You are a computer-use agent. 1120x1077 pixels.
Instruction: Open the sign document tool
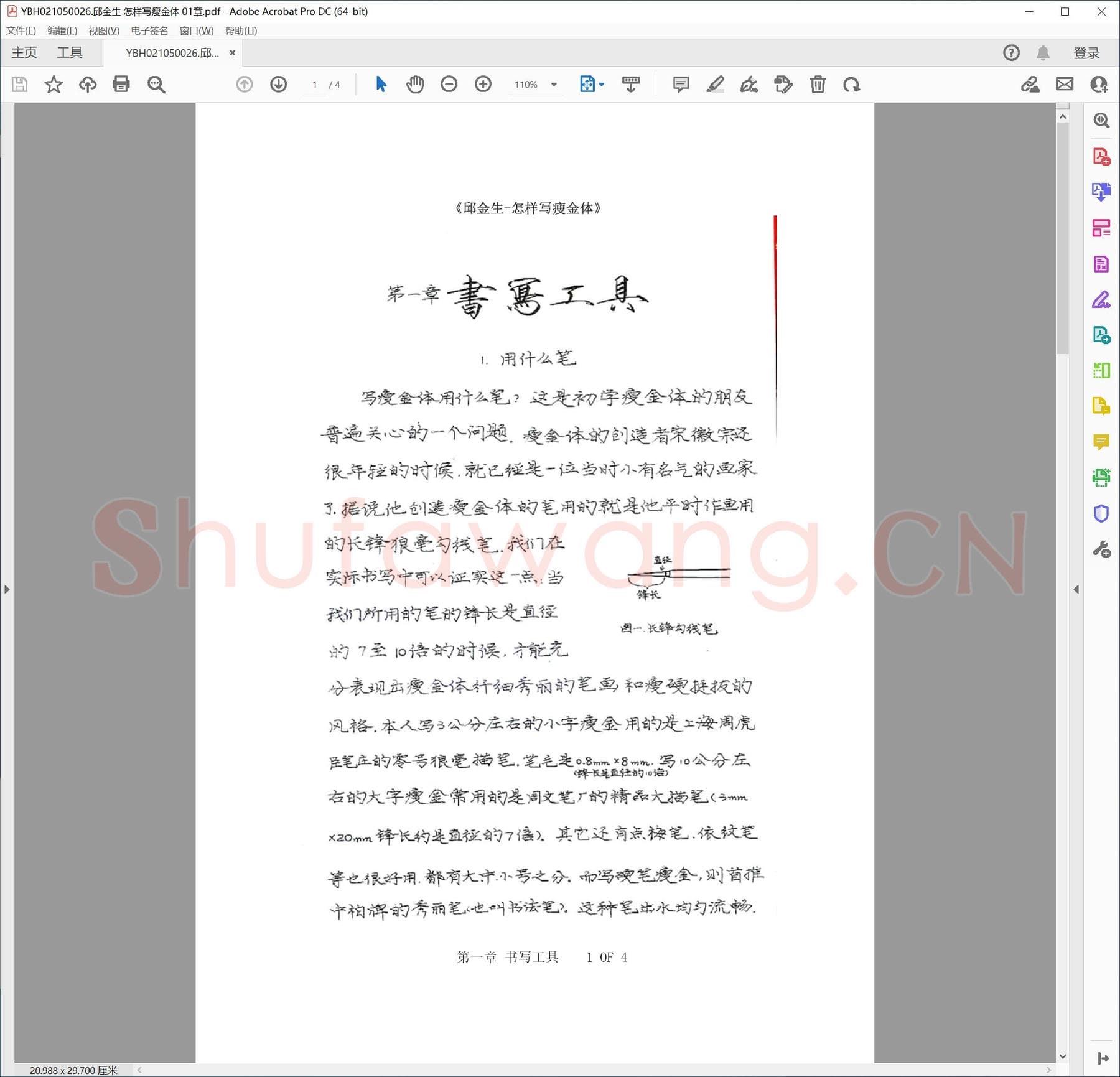(749, 84)
